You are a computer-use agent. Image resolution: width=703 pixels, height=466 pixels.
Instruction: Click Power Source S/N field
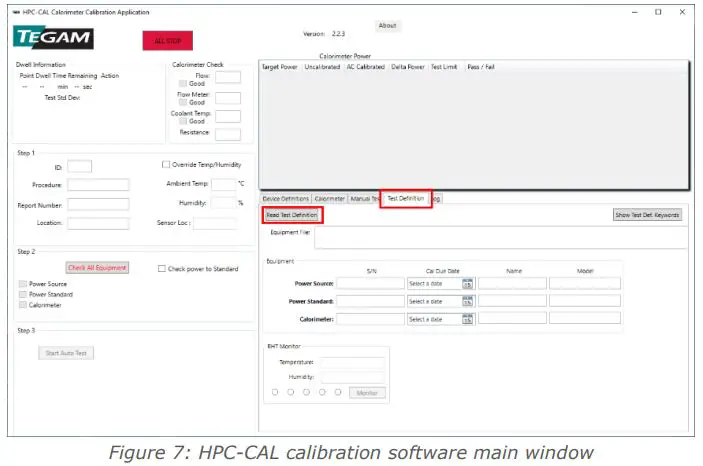[x=370, y=283]
